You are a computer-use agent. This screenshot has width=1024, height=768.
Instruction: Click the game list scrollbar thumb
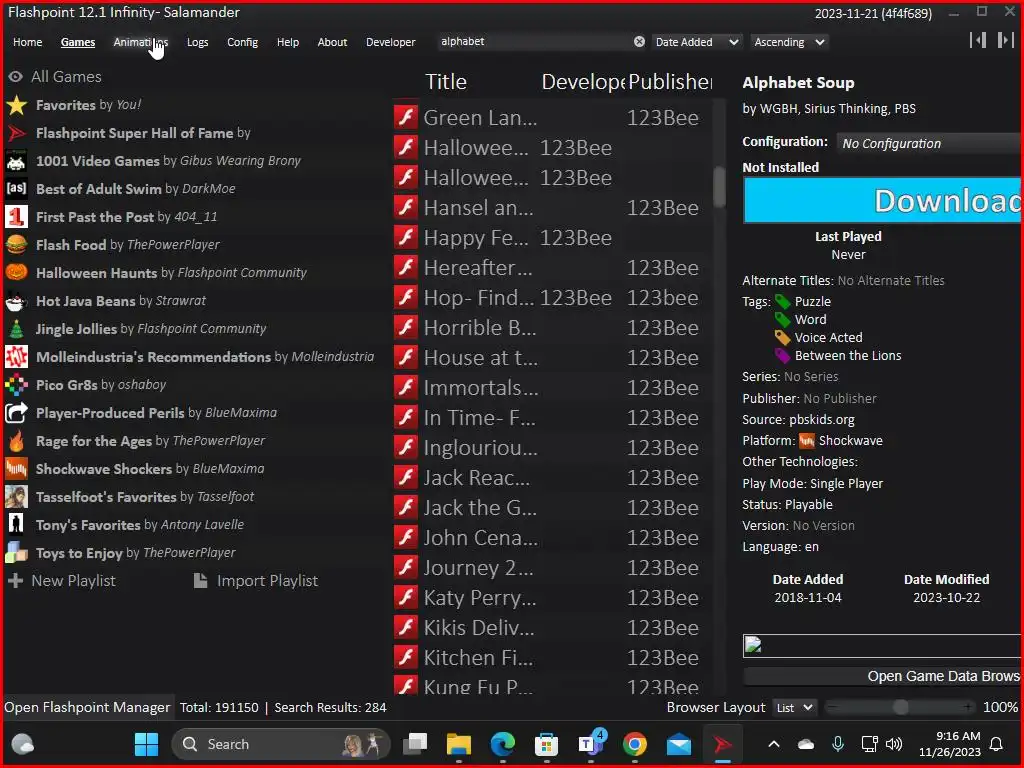click(719, 187)
